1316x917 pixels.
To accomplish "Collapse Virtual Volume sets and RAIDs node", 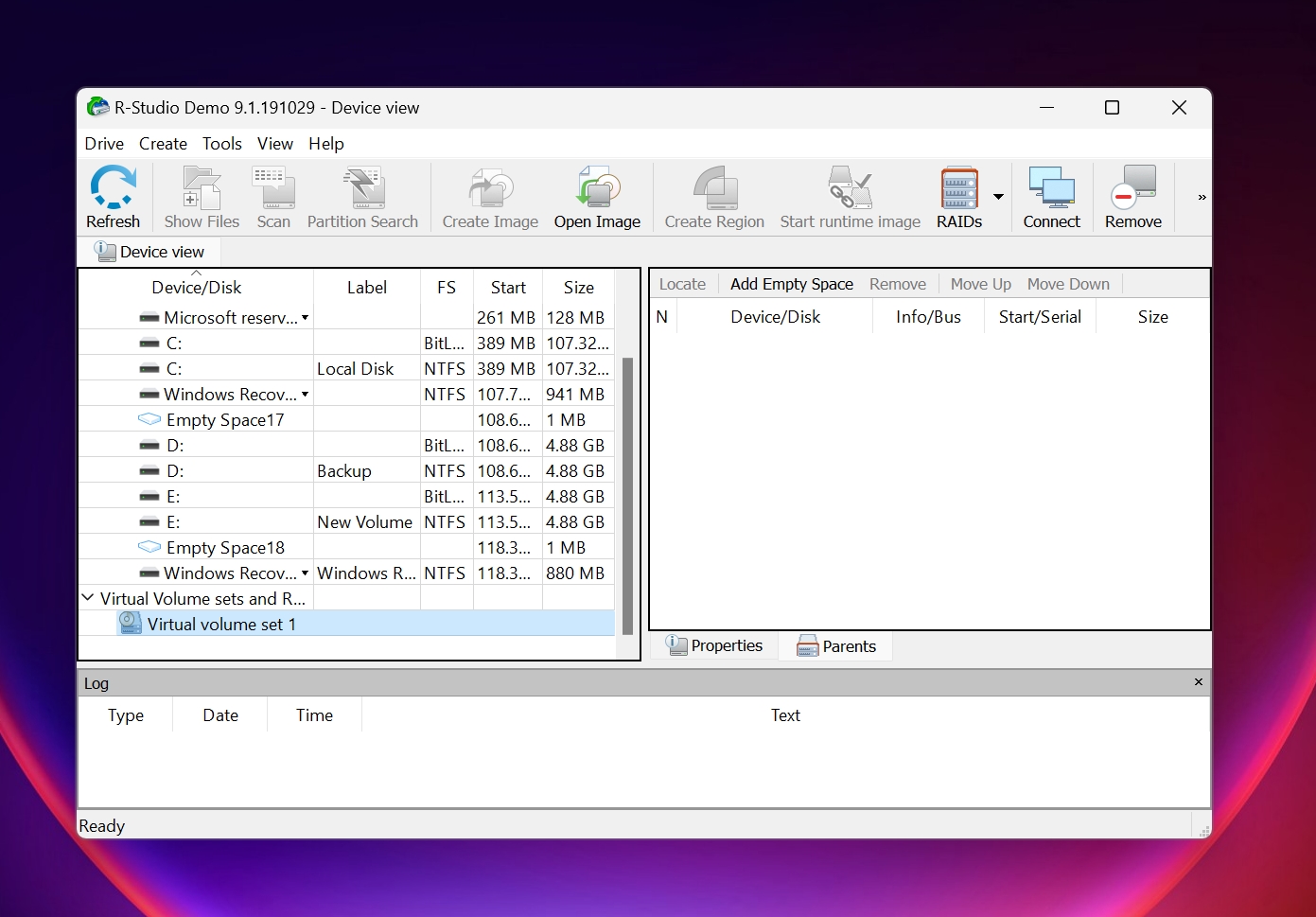I will pyautogui.click(x=88, y=598).
